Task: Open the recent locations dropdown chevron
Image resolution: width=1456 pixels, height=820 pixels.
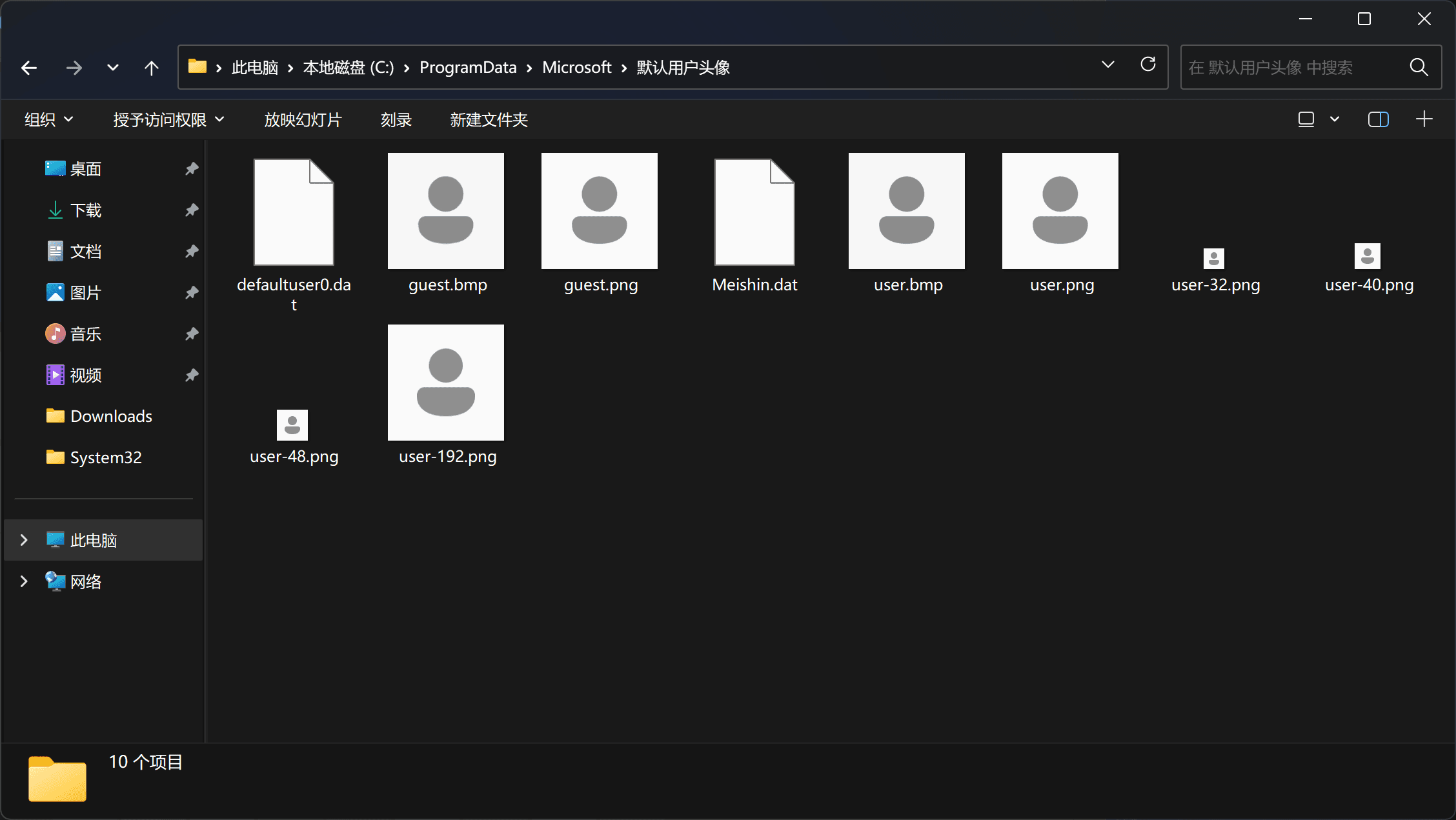Action: [113, 68]
